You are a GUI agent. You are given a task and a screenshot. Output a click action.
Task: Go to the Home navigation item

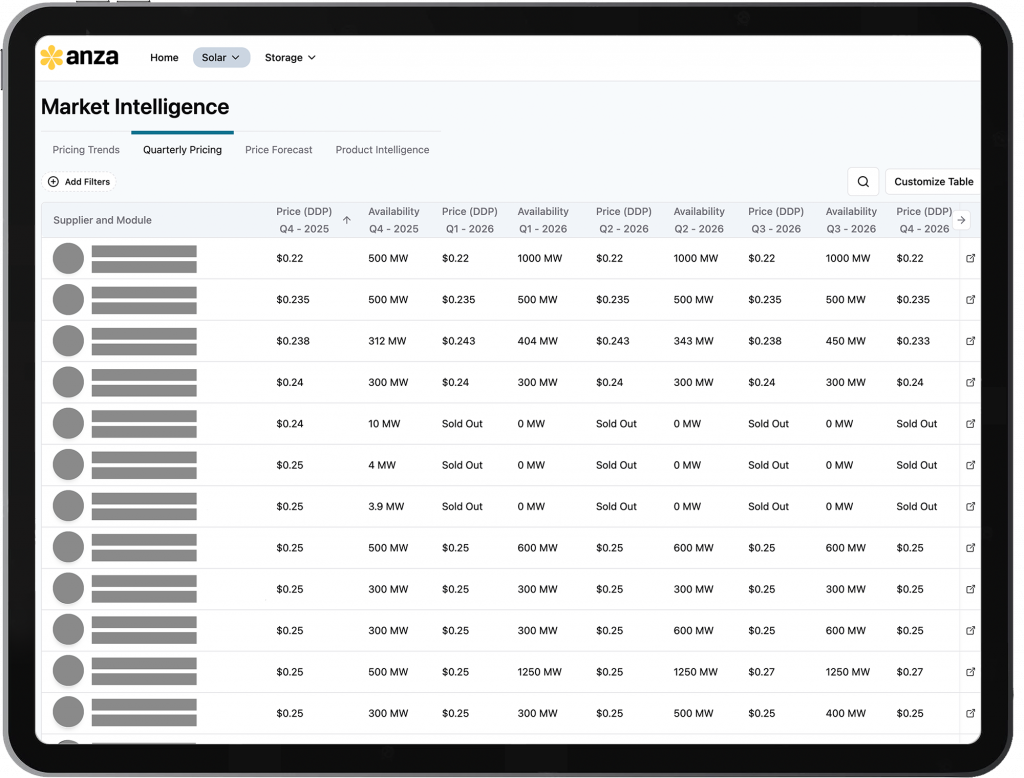click(164, 58)
